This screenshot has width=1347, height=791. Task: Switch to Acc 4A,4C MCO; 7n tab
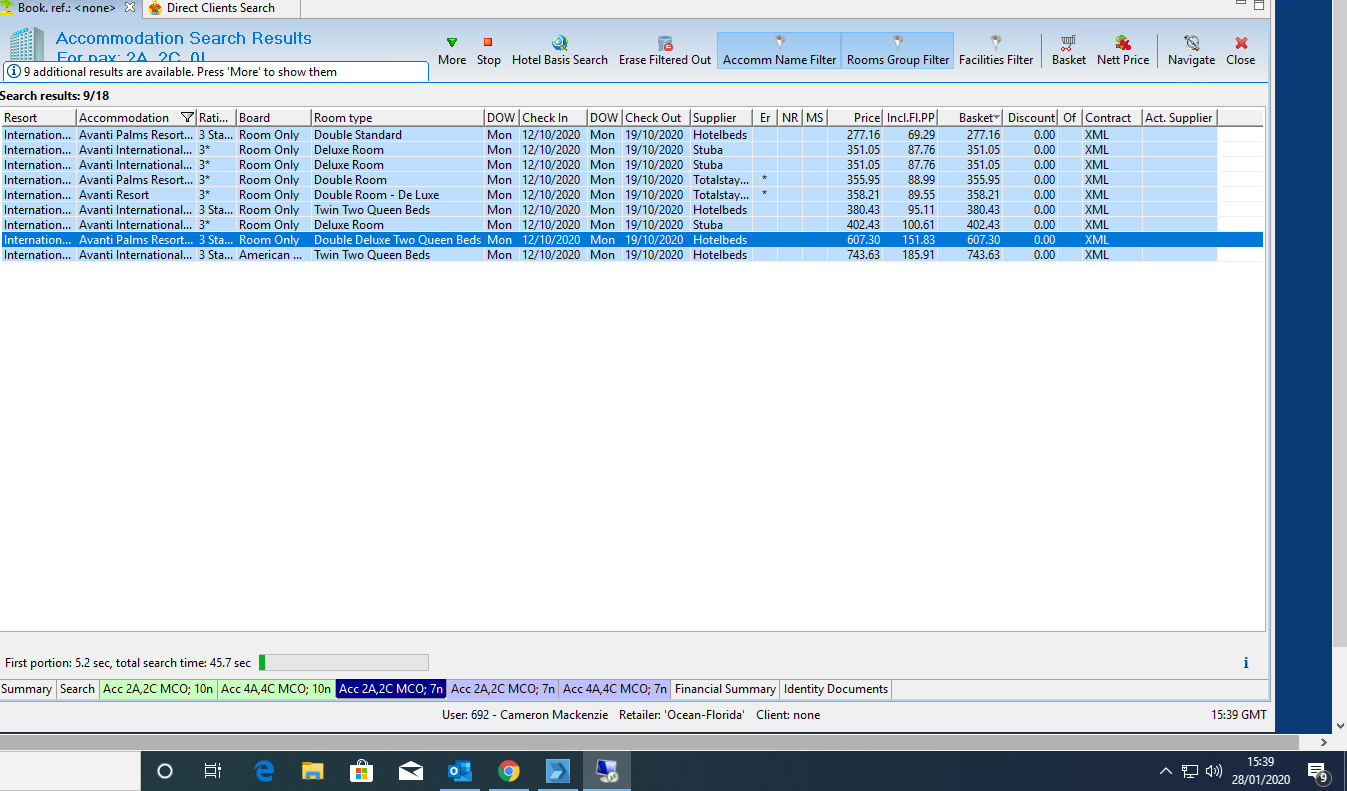tap(615, 689)
